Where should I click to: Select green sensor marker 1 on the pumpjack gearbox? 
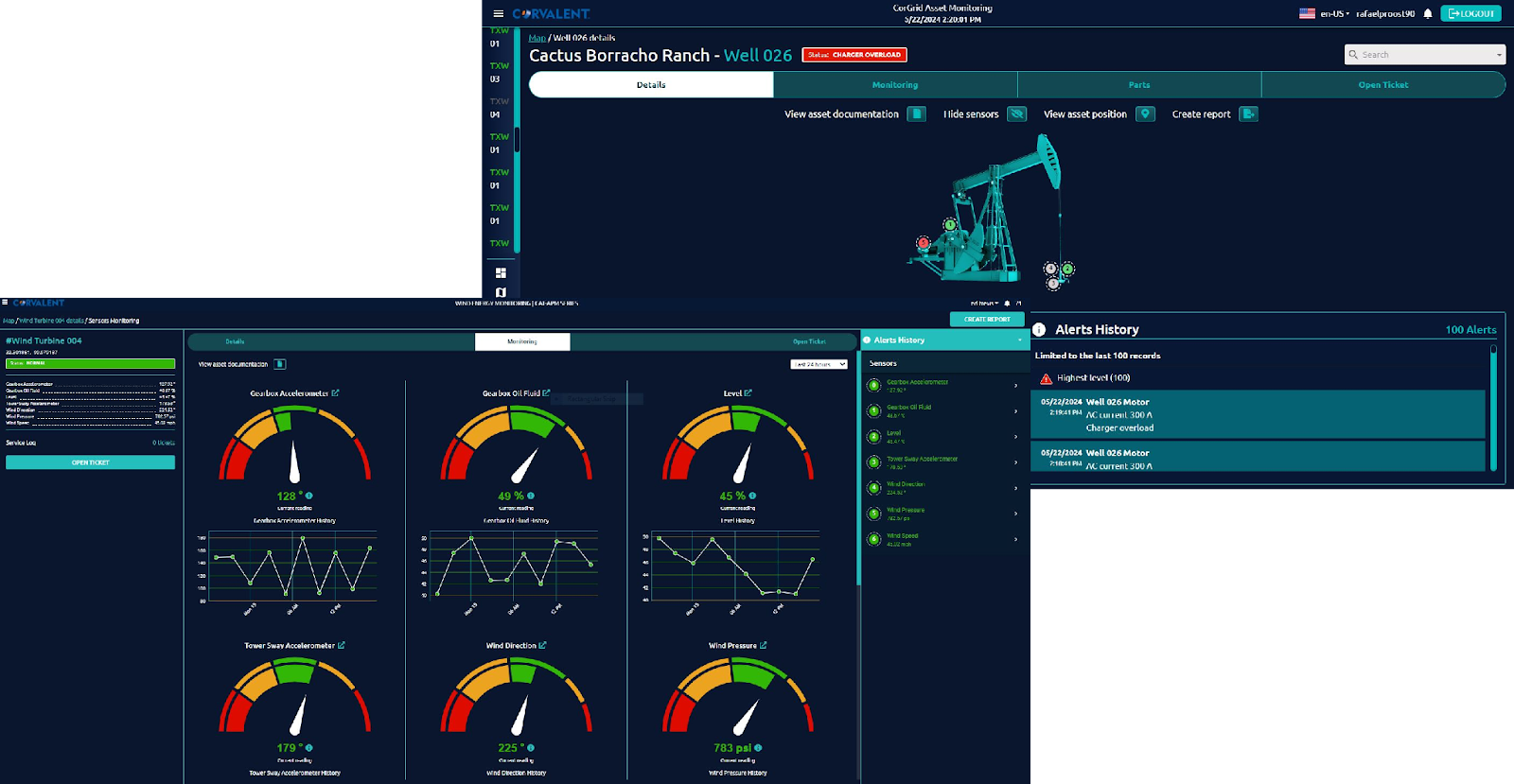[x=950, y=225]
